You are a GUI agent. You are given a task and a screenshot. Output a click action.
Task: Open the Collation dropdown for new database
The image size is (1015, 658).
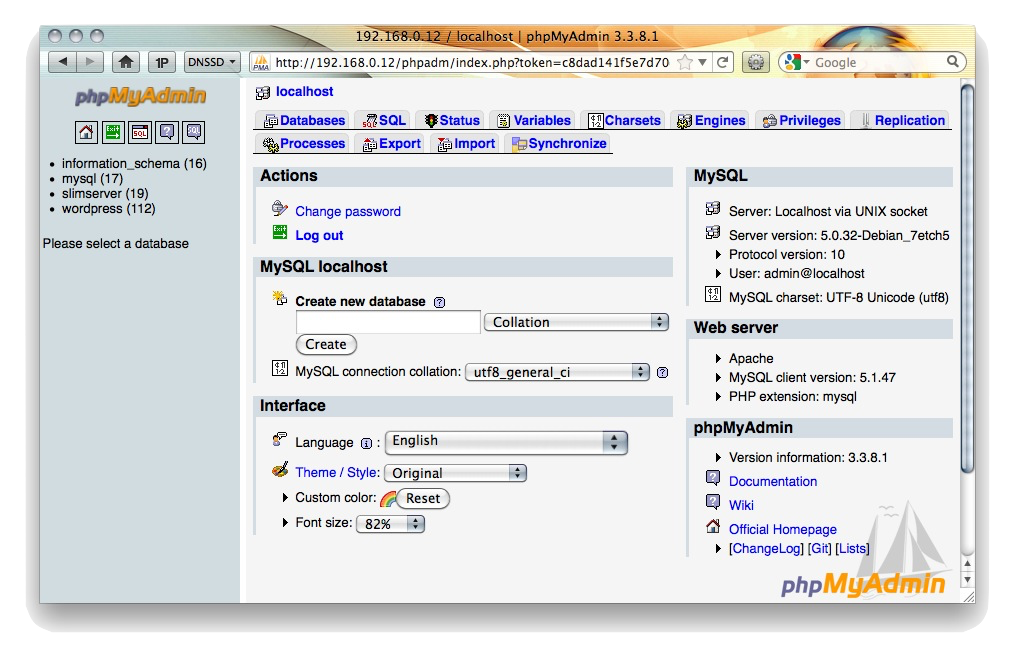576,322
